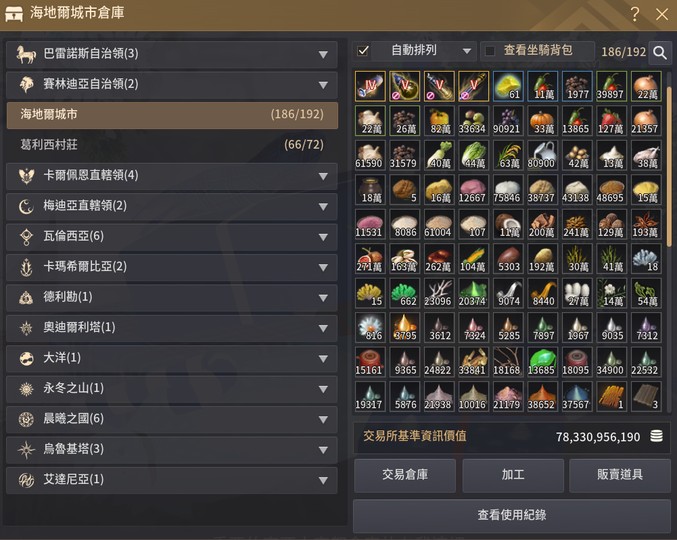Expand the 晨曦之國(6) region
Screen dimensions: 677x540
172,419
